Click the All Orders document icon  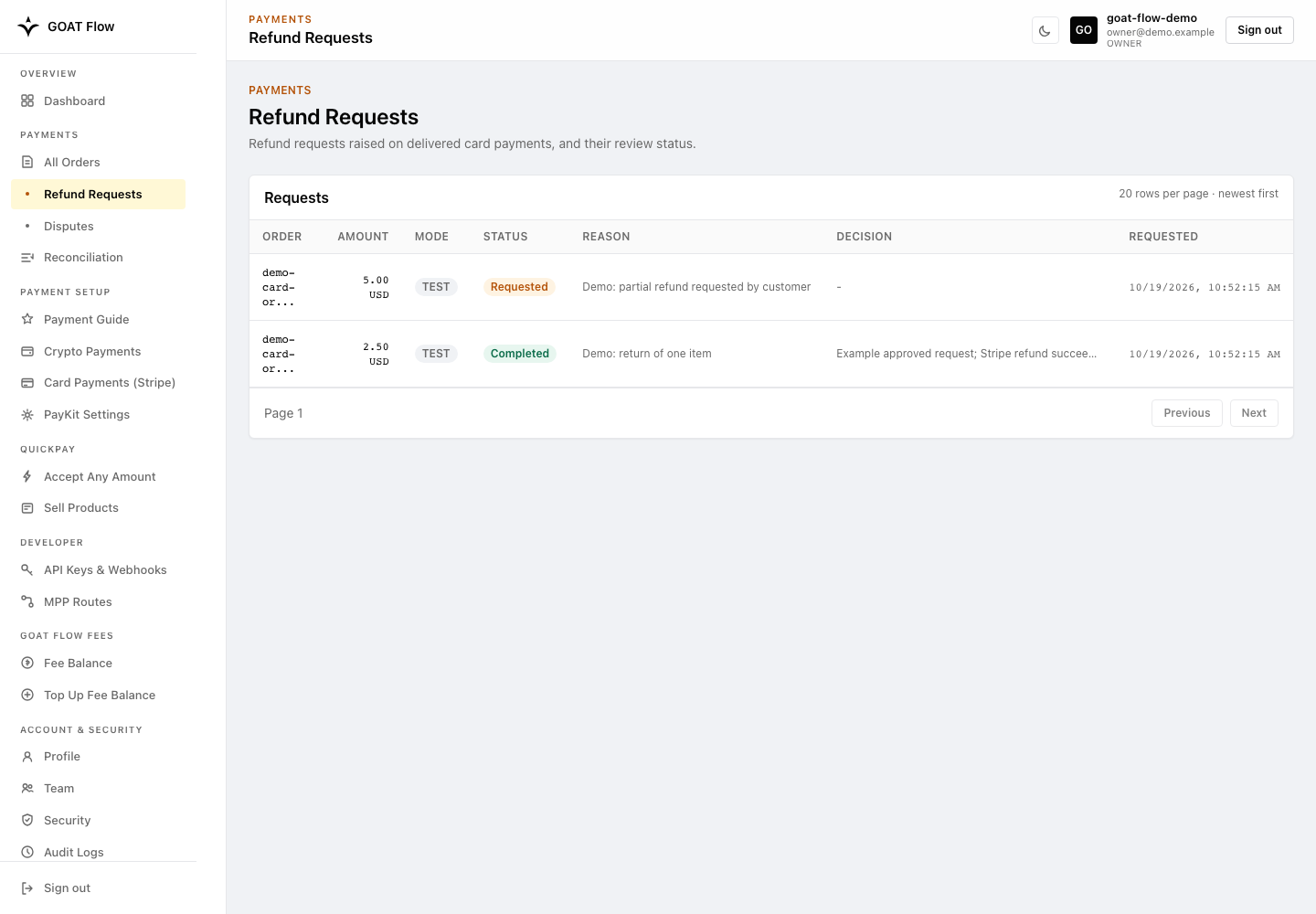pyautogui.click(x=27, y=162)
